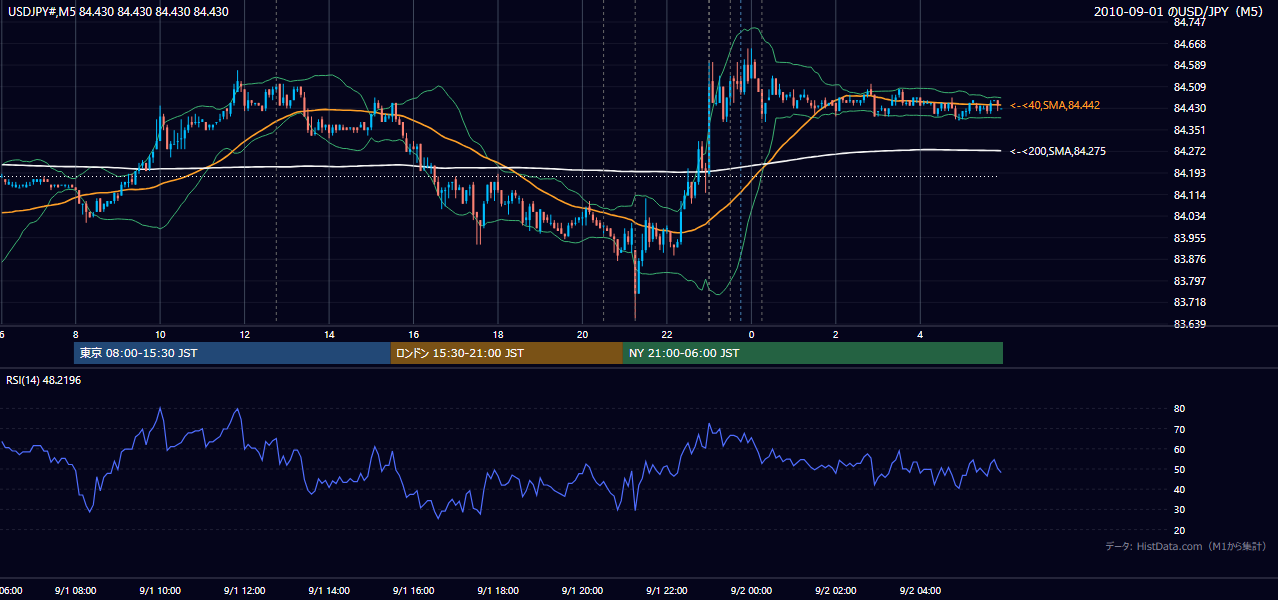Click hour tick 16 under price chart

pyautogui.click(x=414, y=335)
